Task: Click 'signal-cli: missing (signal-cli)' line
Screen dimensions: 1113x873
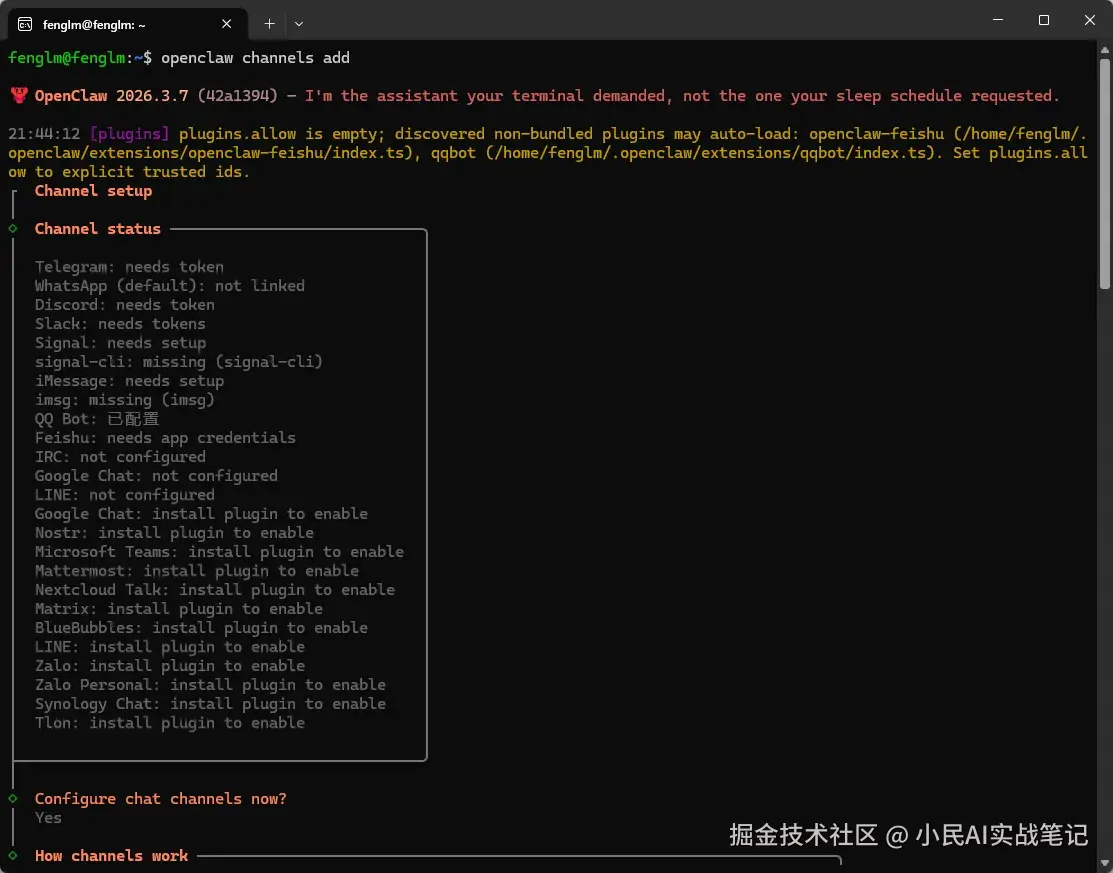Action: [179, 362]
